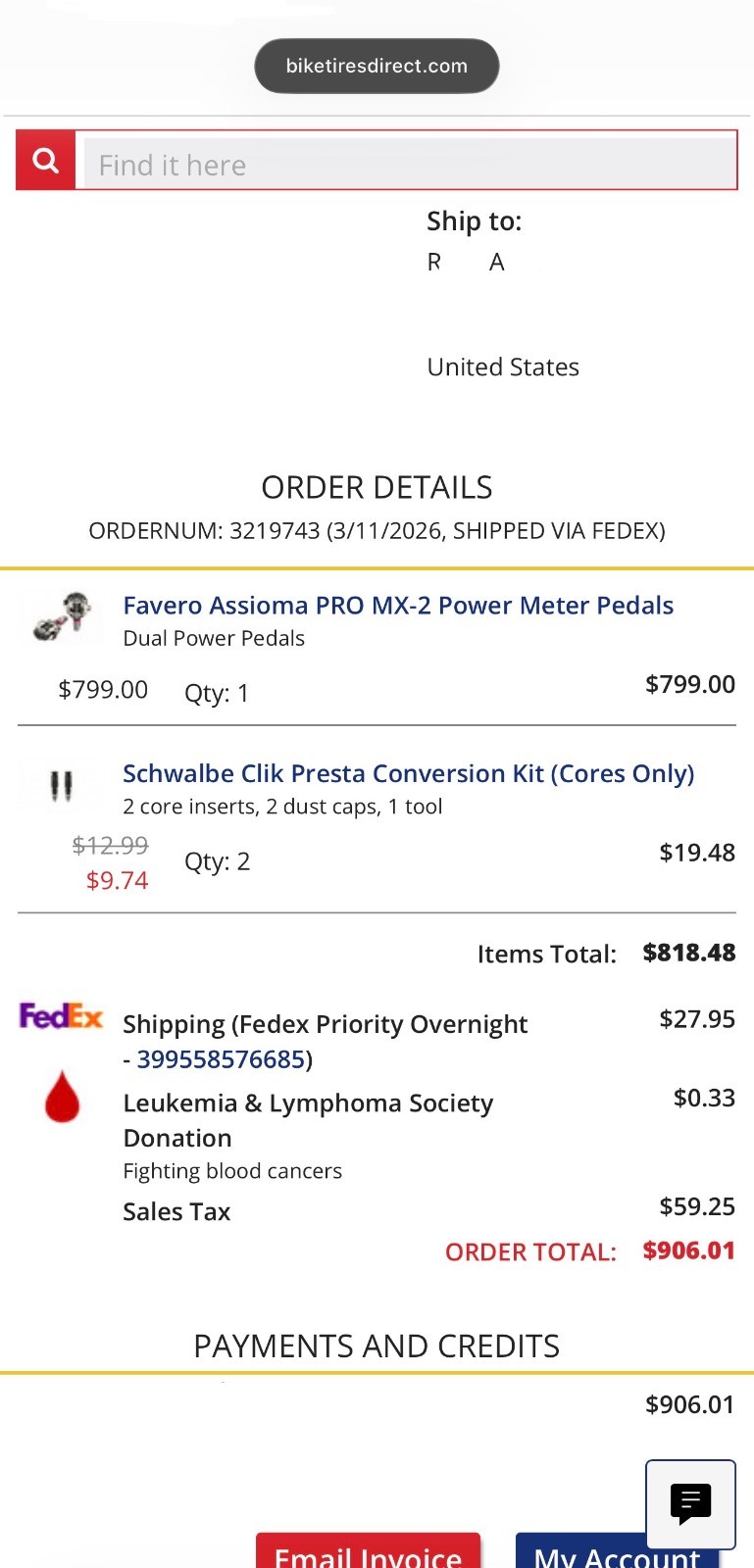The image size is (754, 1568).
Task: Tap the biketiresdirect.com address pill
Action: pos(377,67)
